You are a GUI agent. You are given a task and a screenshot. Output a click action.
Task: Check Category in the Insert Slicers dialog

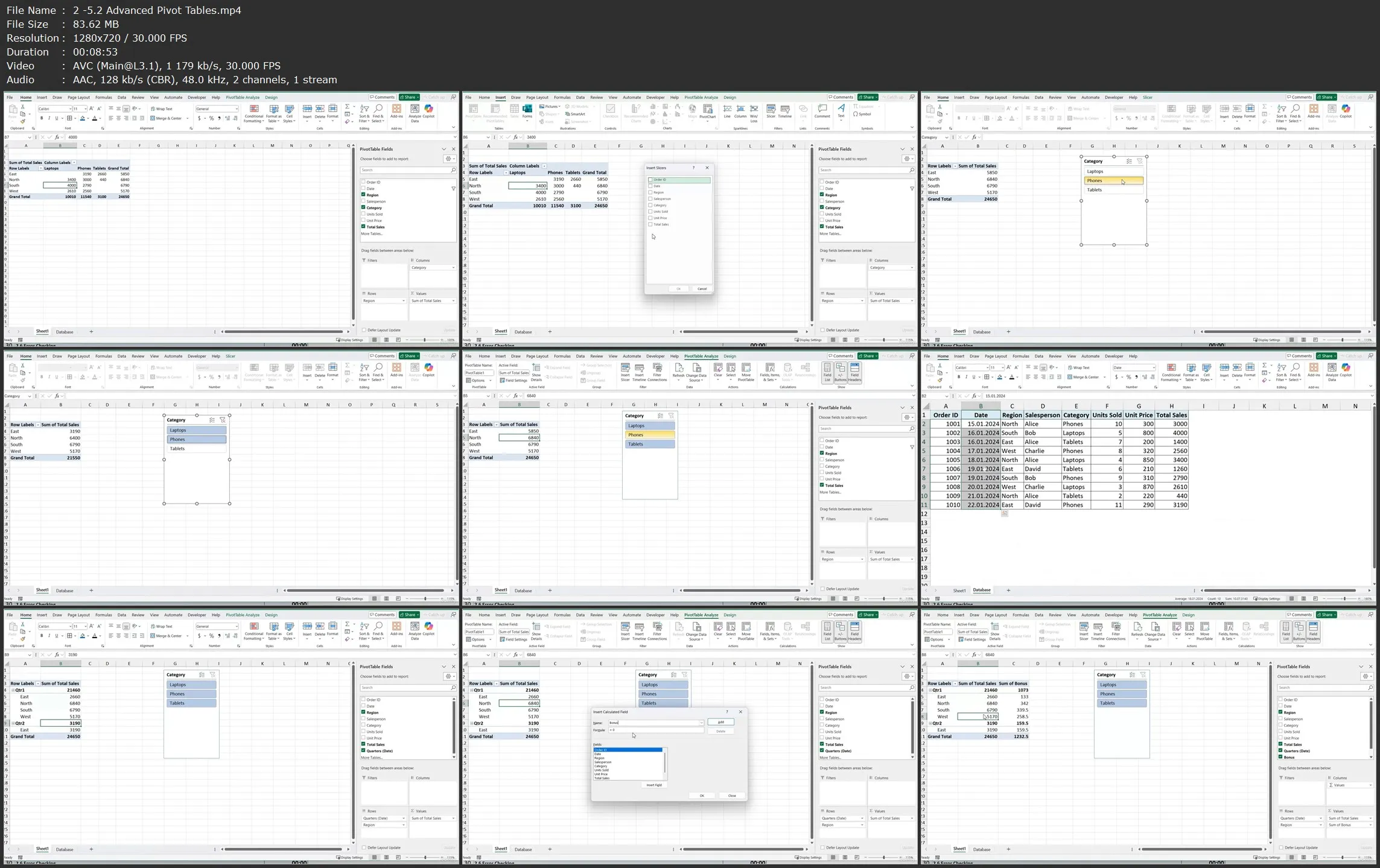pyautogui.click(x=650, y=205)
